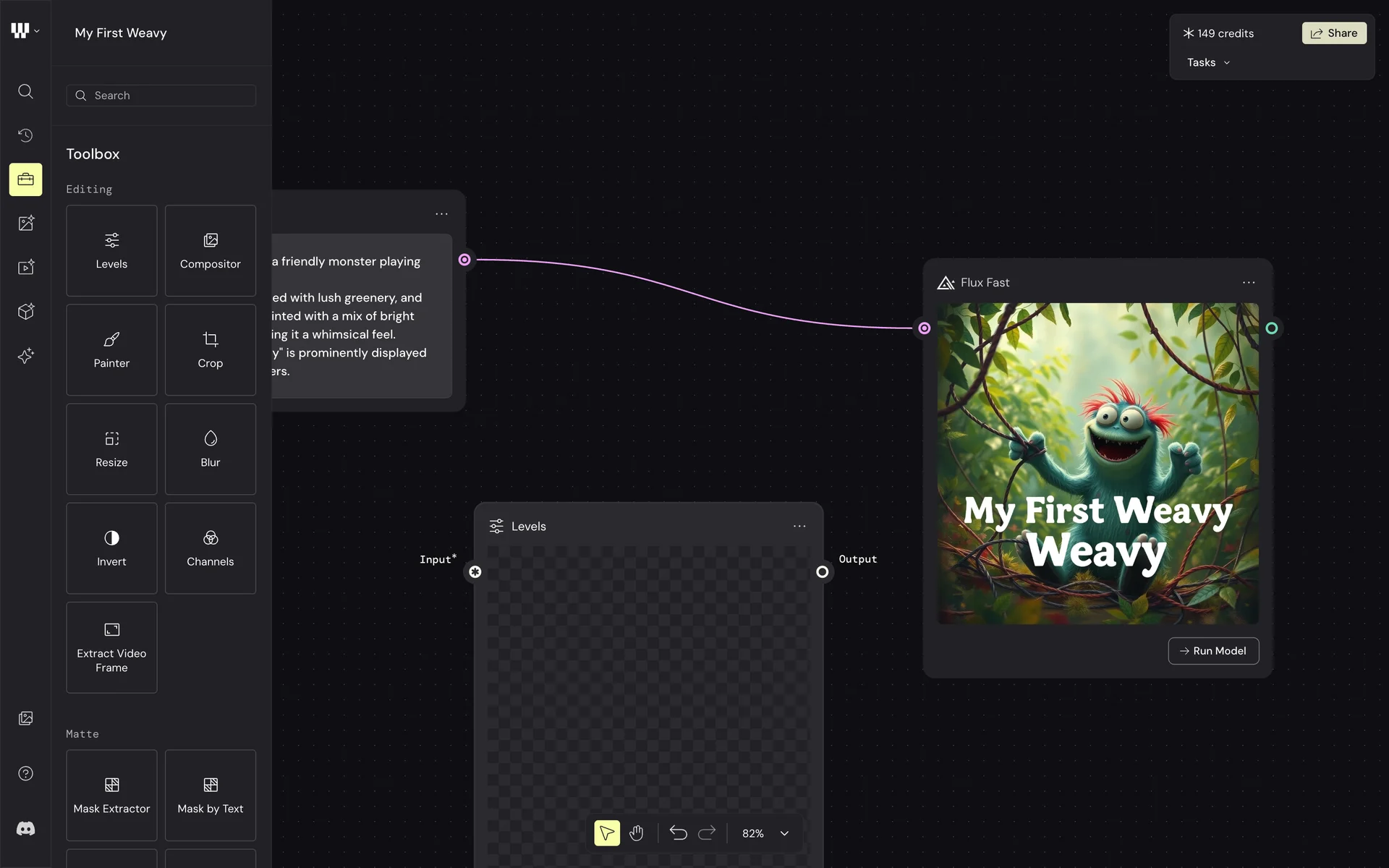This screenshot has width=1389, height=868.
Task: Open the Weavy logo menu dropdown
Action: pyautogui.click(x=25, y=30)
